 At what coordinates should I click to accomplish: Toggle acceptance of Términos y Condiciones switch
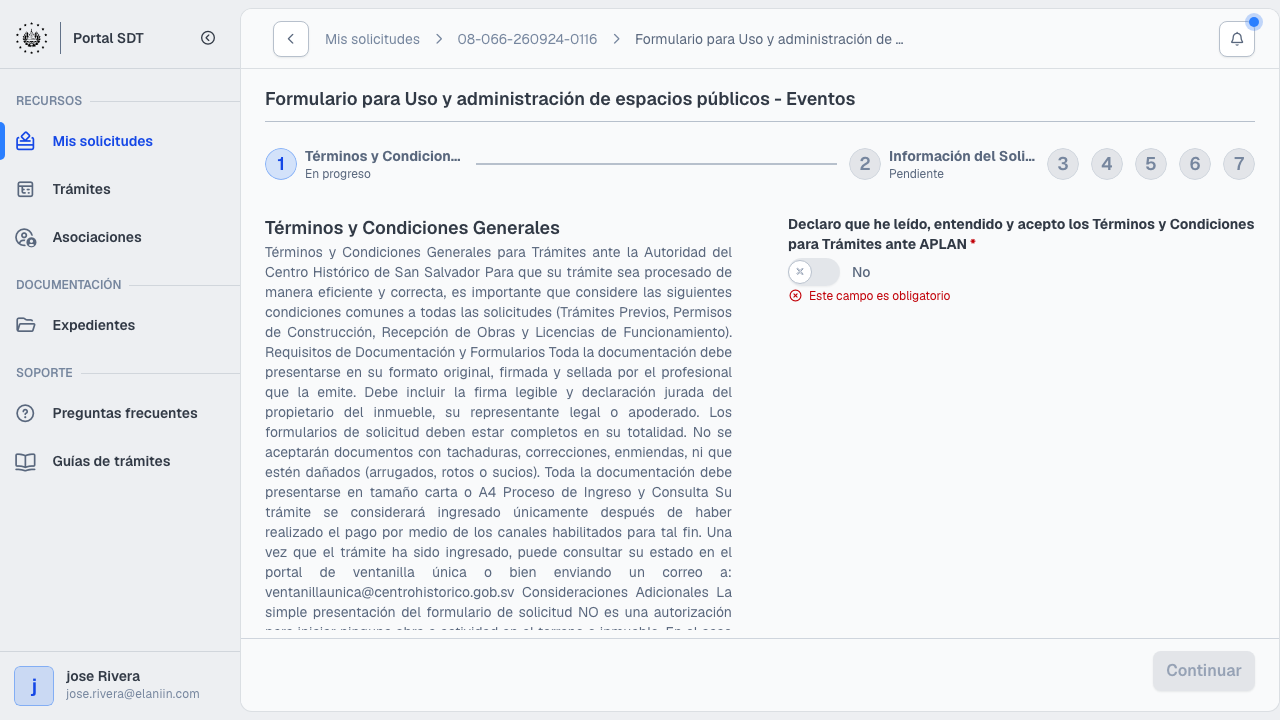coord(814,272)
